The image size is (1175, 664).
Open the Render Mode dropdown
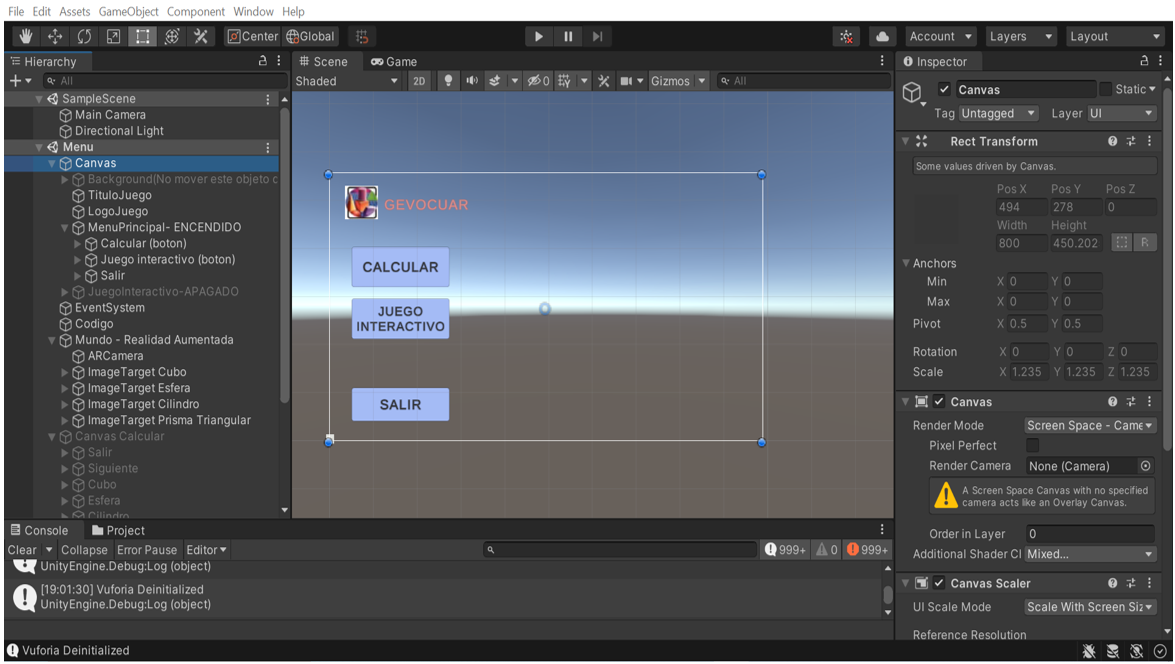click(x=1089, y=425)
